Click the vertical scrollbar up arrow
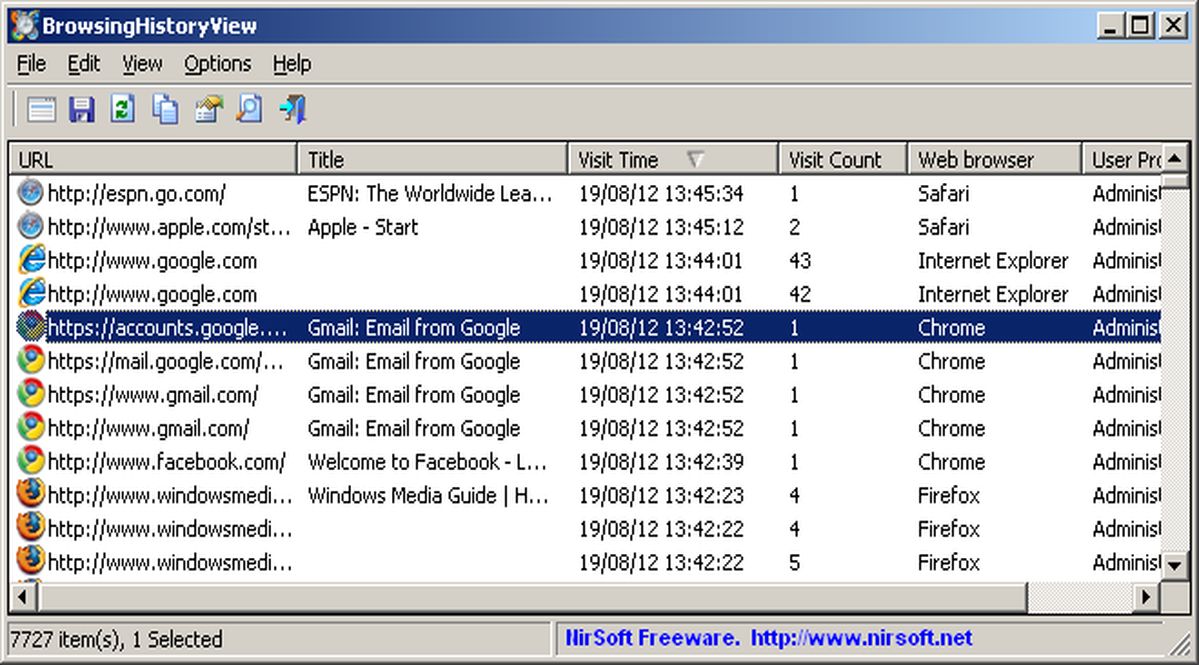Viewport: 1199px width, 665px height. click(1175, 158)
